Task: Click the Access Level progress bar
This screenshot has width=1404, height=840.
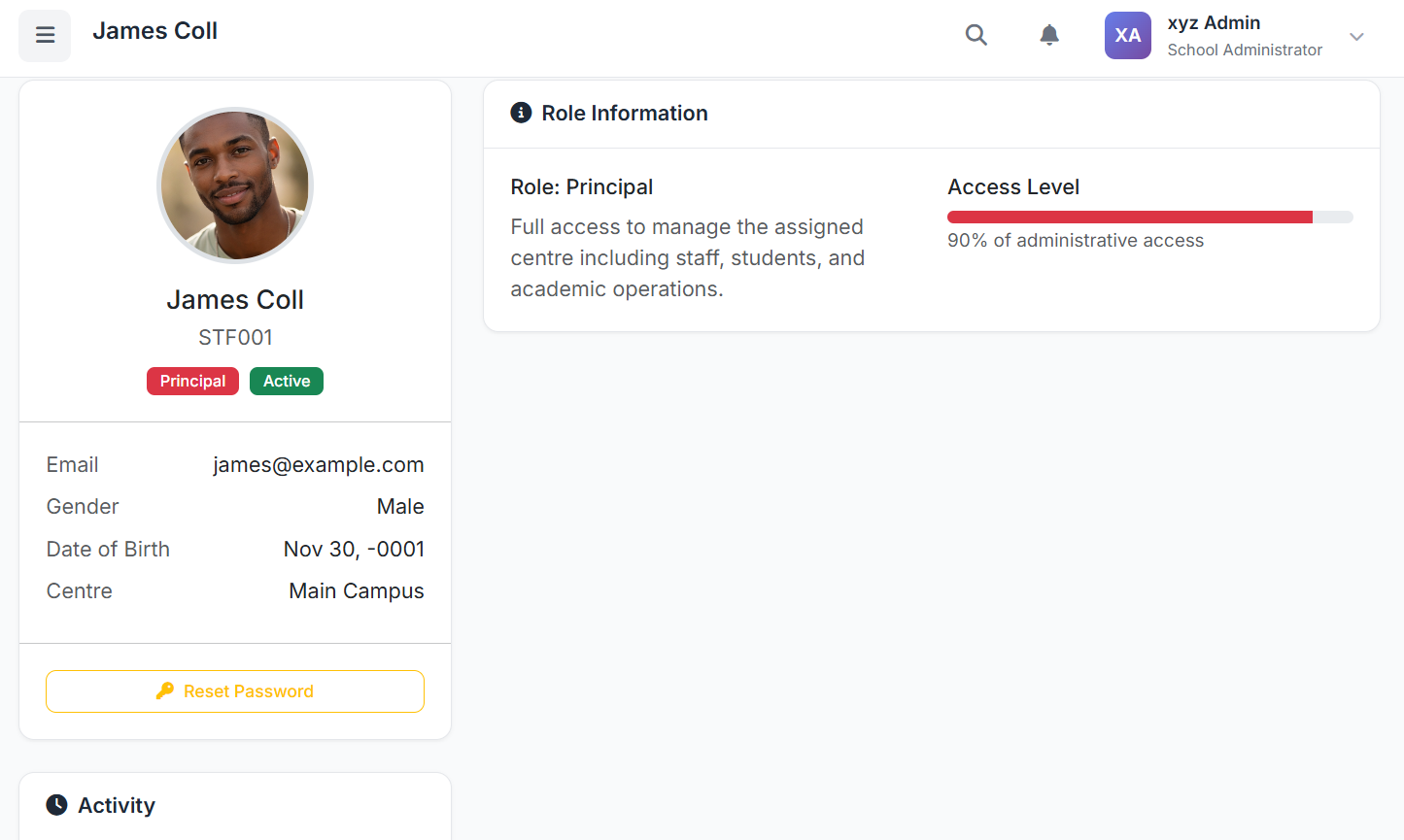Action: [x=1149, y=218]
